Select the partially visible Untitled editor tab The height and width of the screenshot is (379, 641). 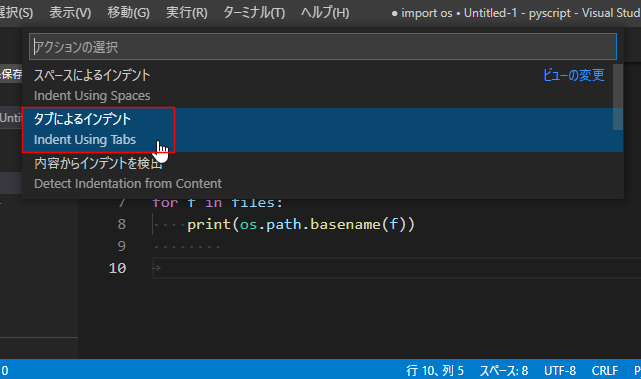(x=11, y=118)
